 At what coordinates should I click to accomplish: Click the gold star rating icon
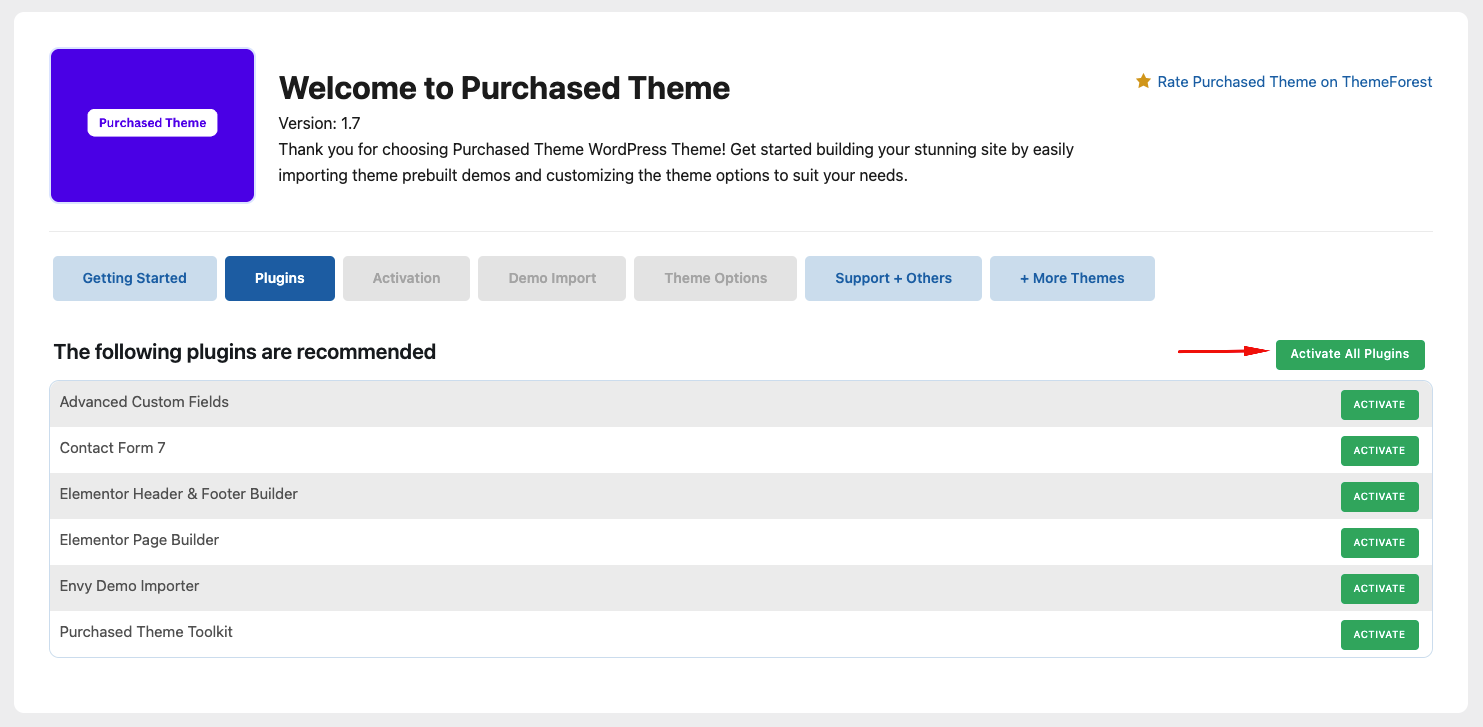[1143, 81]
